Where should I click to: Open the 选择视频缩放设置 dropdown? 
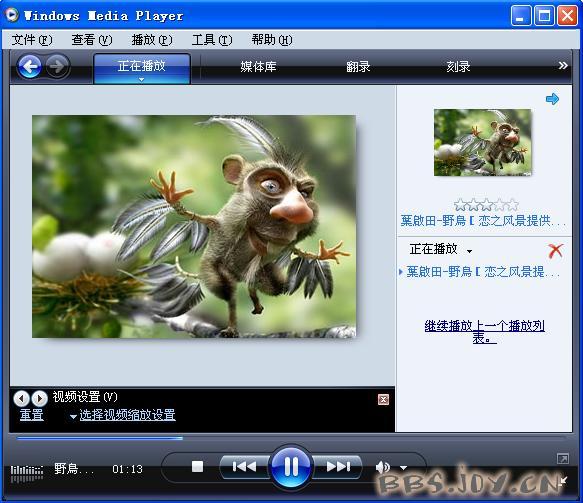[123, 415]
